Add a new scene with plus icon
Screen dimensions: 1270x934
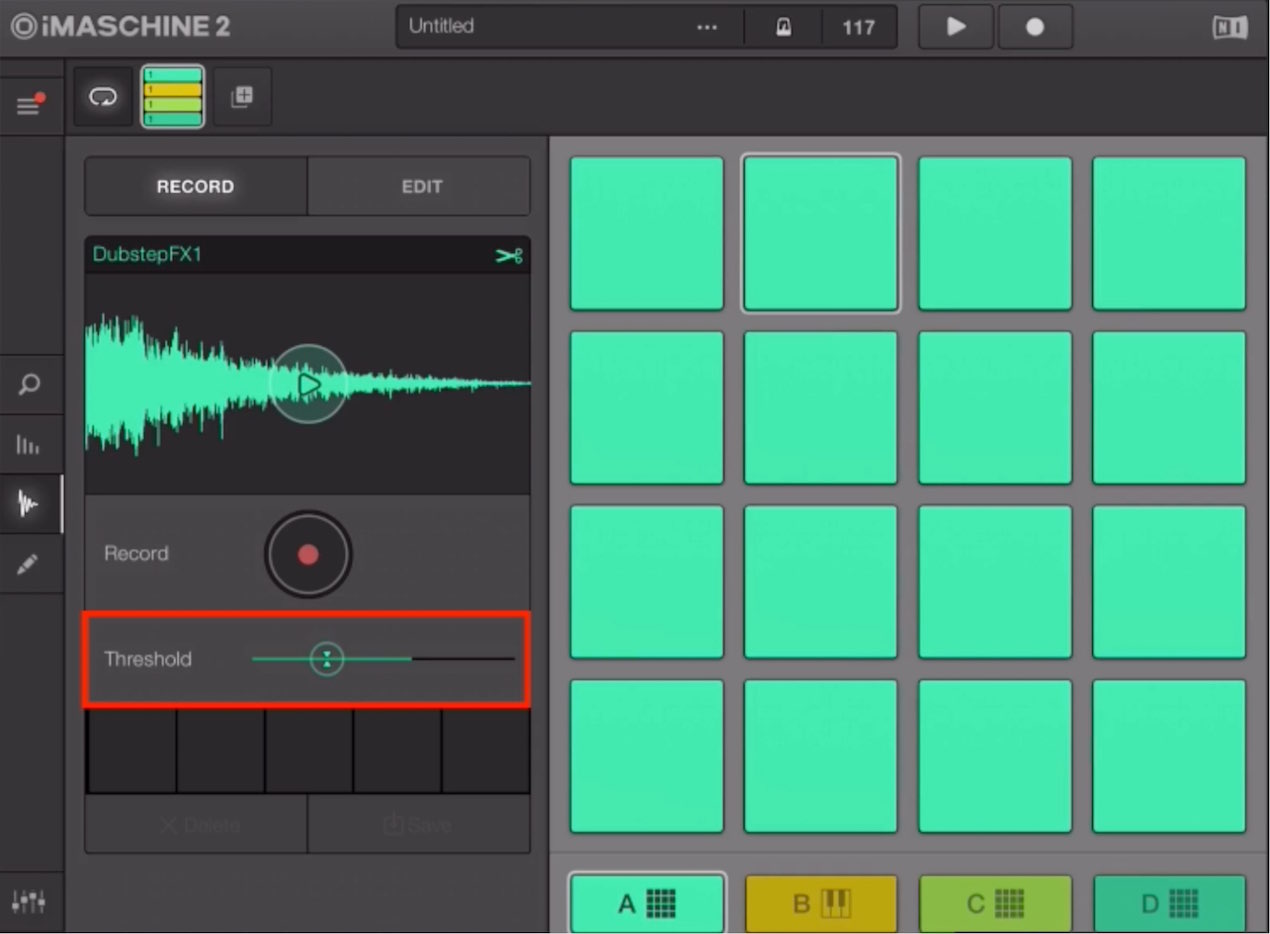242,97
